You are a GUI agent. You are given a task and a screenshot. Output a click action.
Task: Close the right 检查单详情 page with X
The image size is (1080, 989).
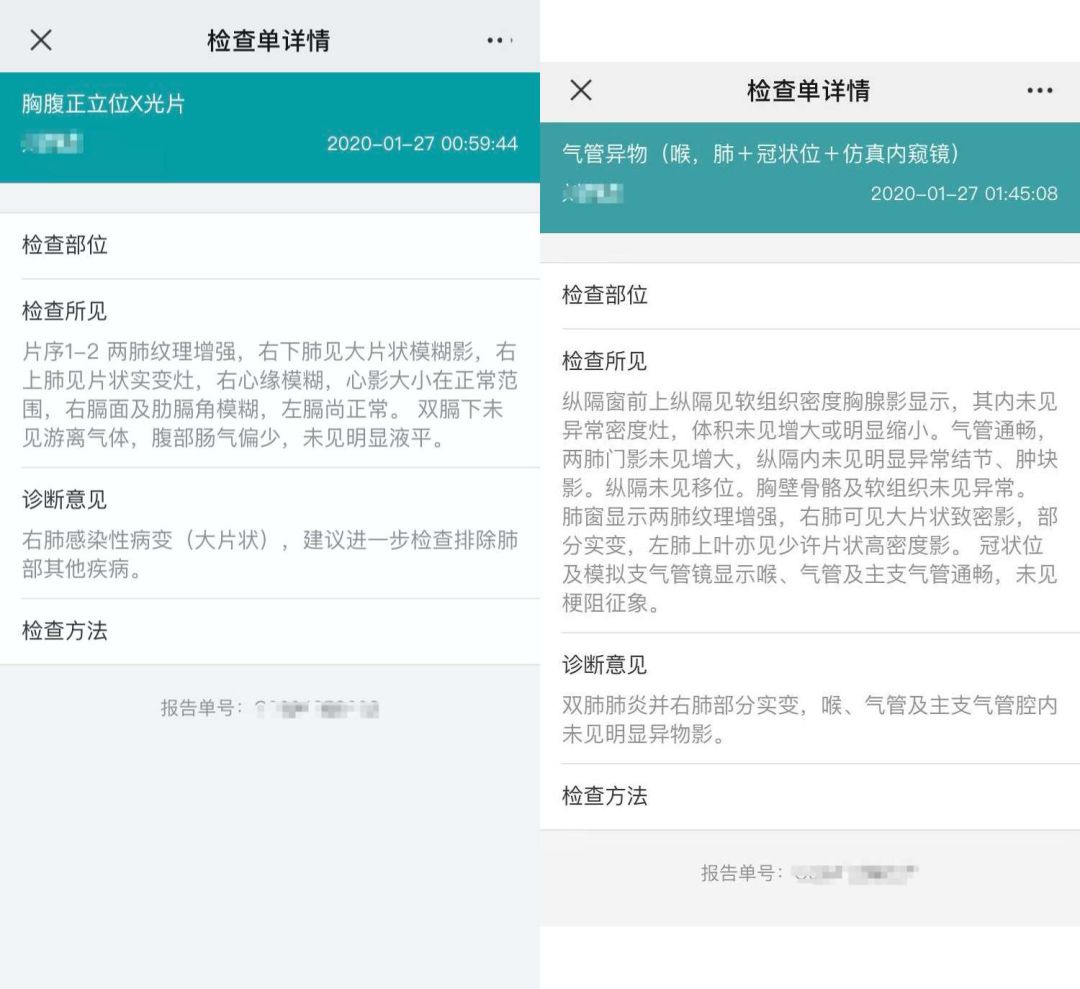click(x=581, y=90)
